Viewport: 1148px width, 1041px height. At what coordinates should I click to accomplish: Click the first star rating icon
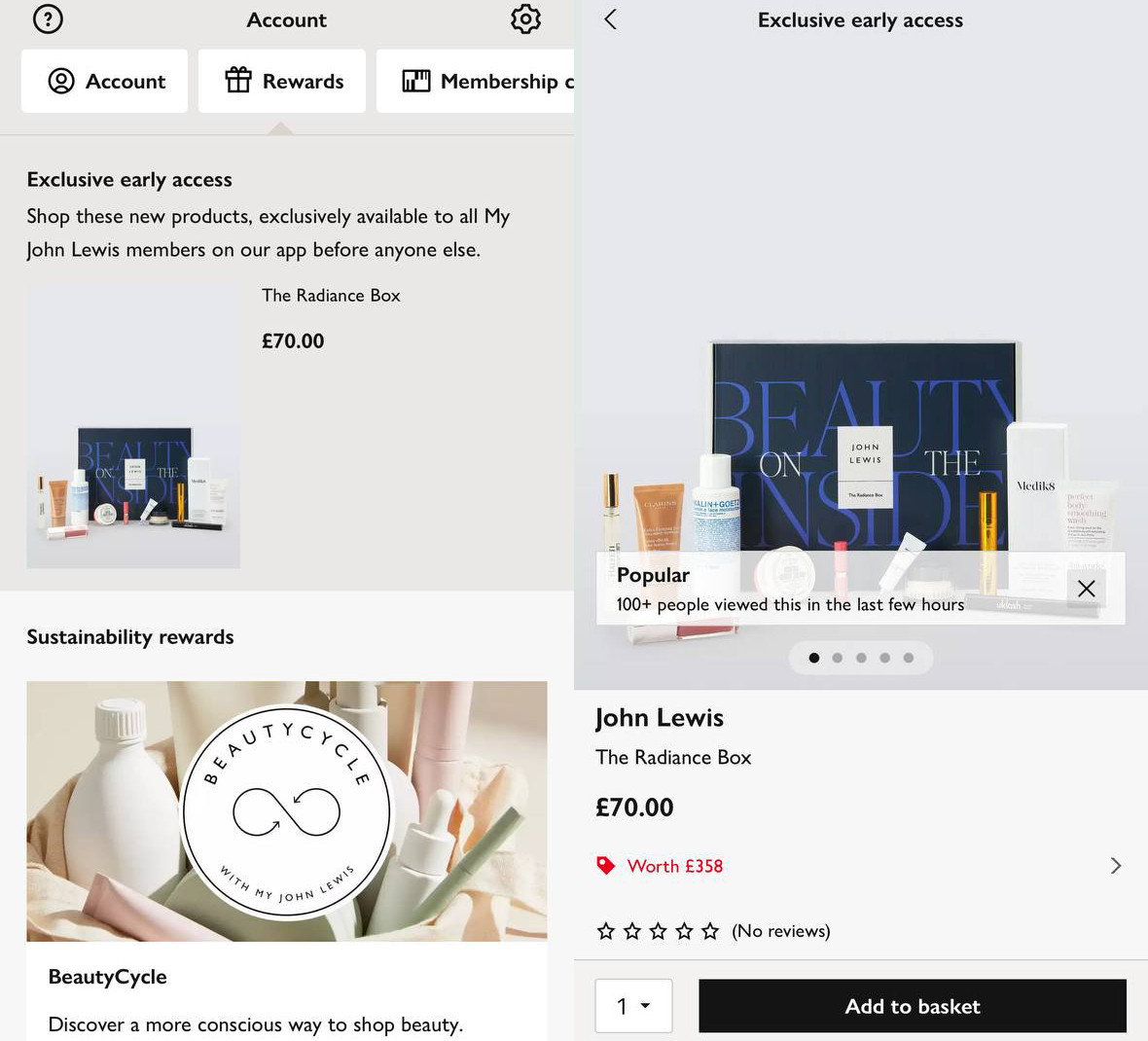tap(606, 932)
